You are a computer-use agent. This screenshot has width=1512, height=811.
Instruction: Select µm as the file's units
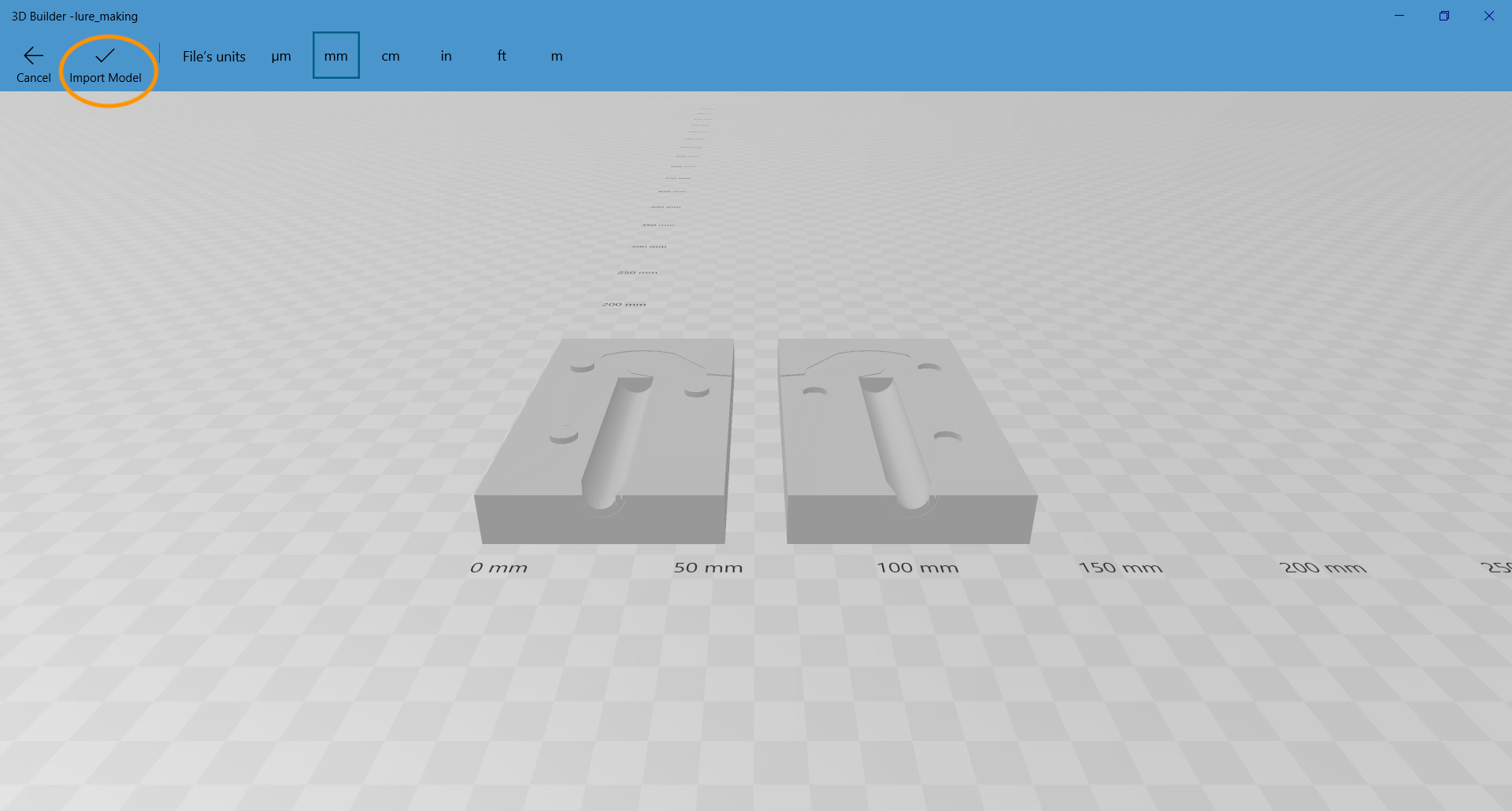click(x=281, y=56)
